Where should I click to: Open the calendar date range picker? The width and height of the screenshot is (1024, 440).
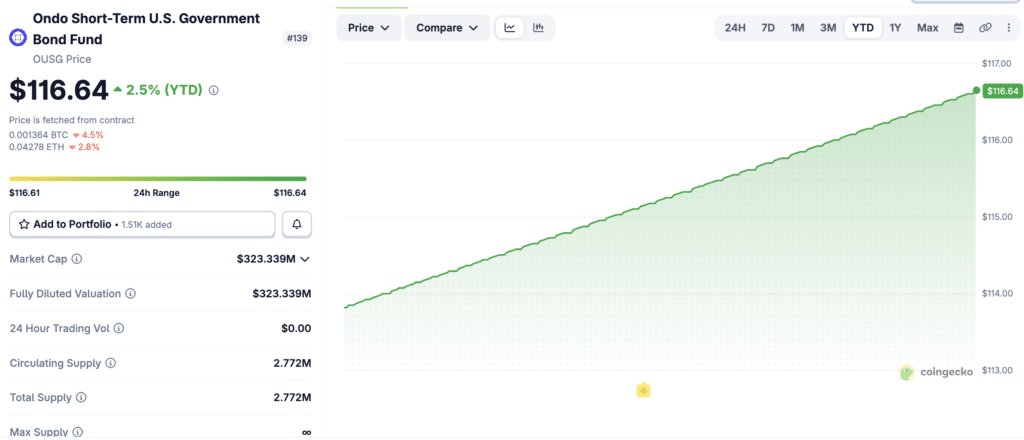[959, 27]
